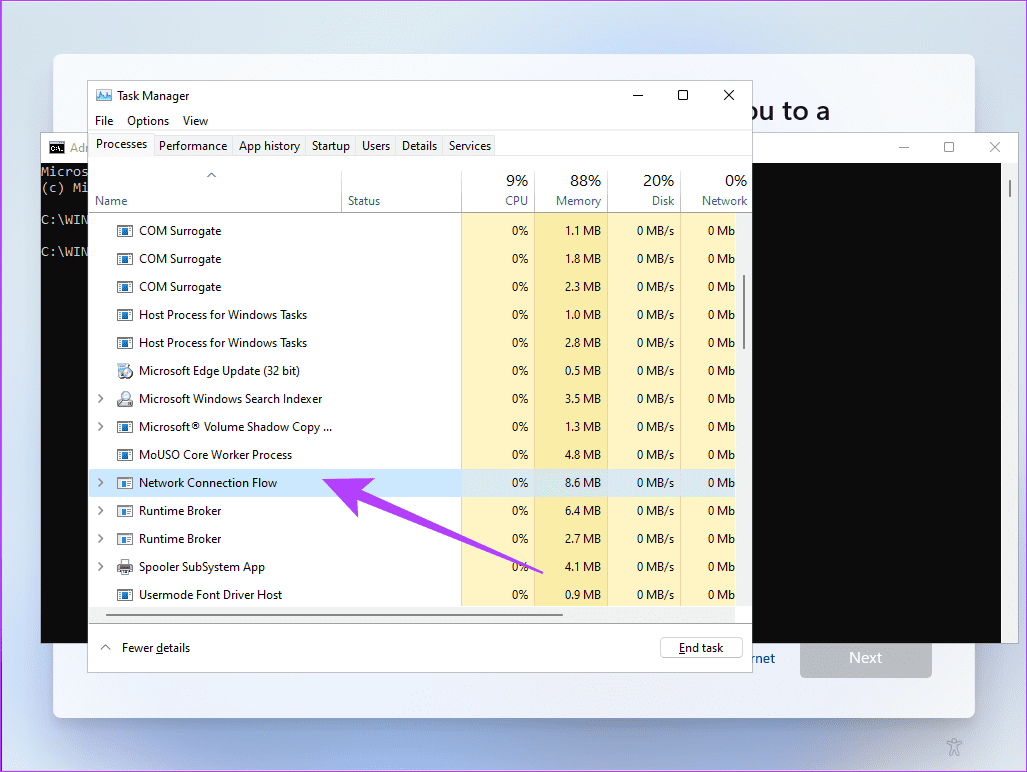The height and width of the screenshot is (772, 1027).
Task: Switch to the Performance tab
Action: tap(193, 146)
